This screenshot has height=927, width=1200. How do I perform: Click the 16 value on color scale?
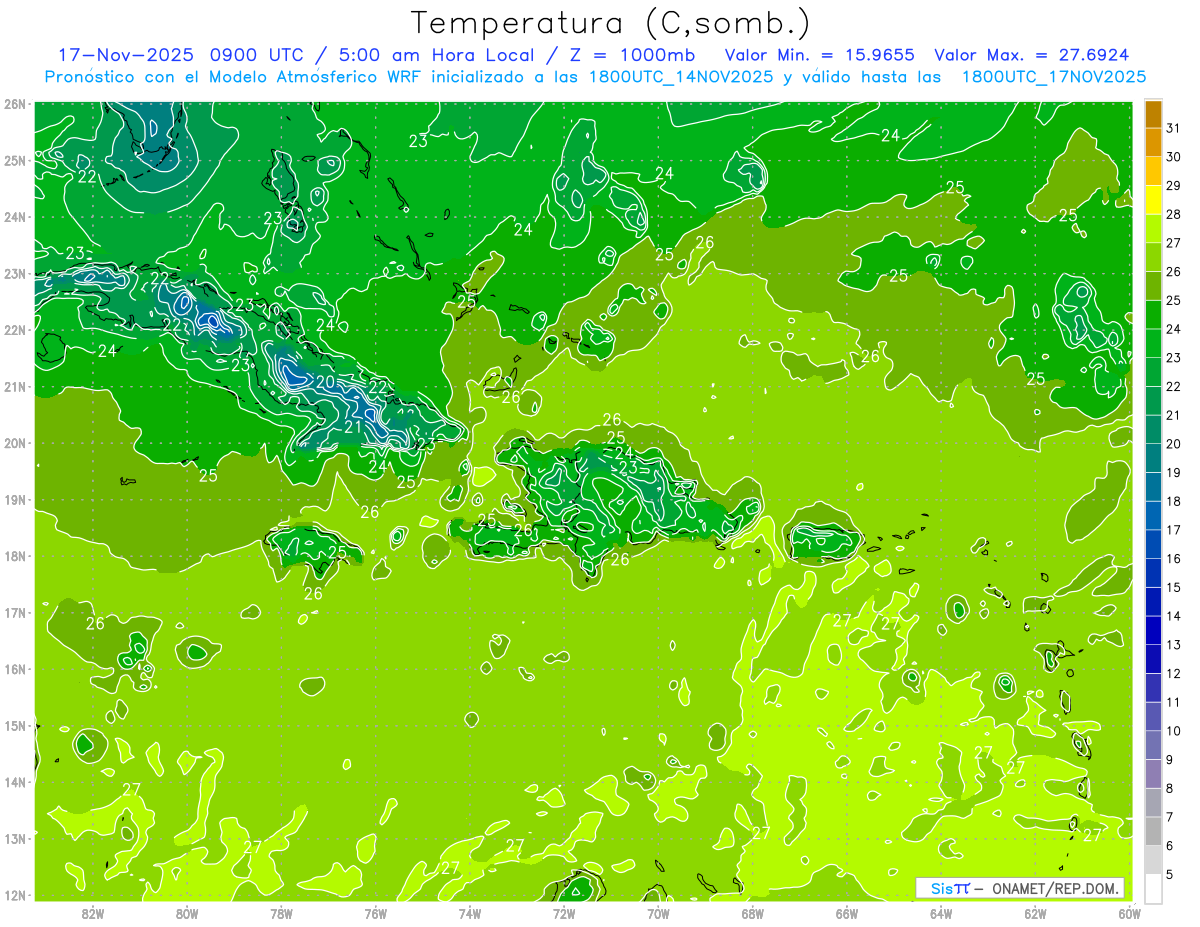point(1173,558)
